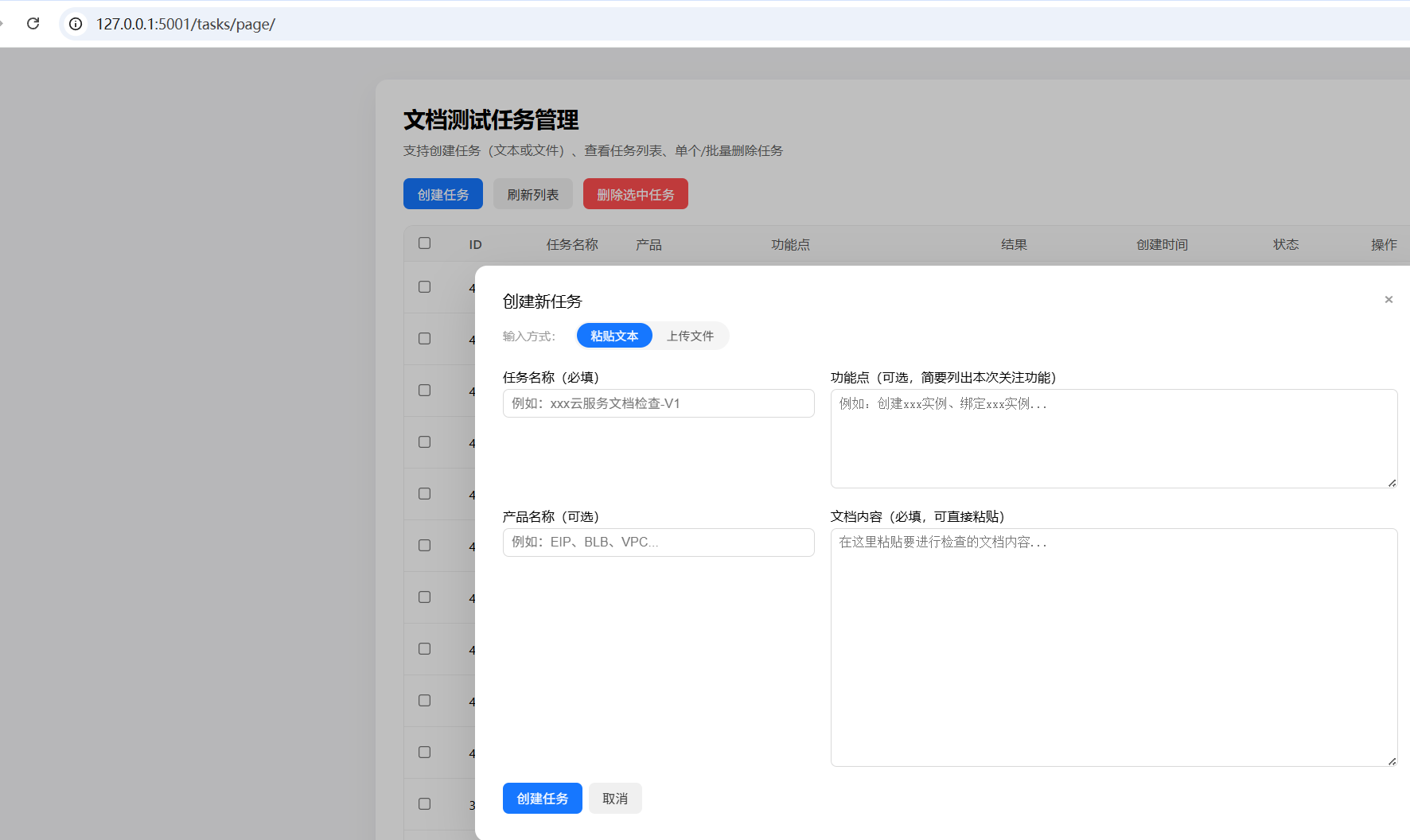Switch input mode to 上传文件
The image size is (1410, 840).
(690, 336)
